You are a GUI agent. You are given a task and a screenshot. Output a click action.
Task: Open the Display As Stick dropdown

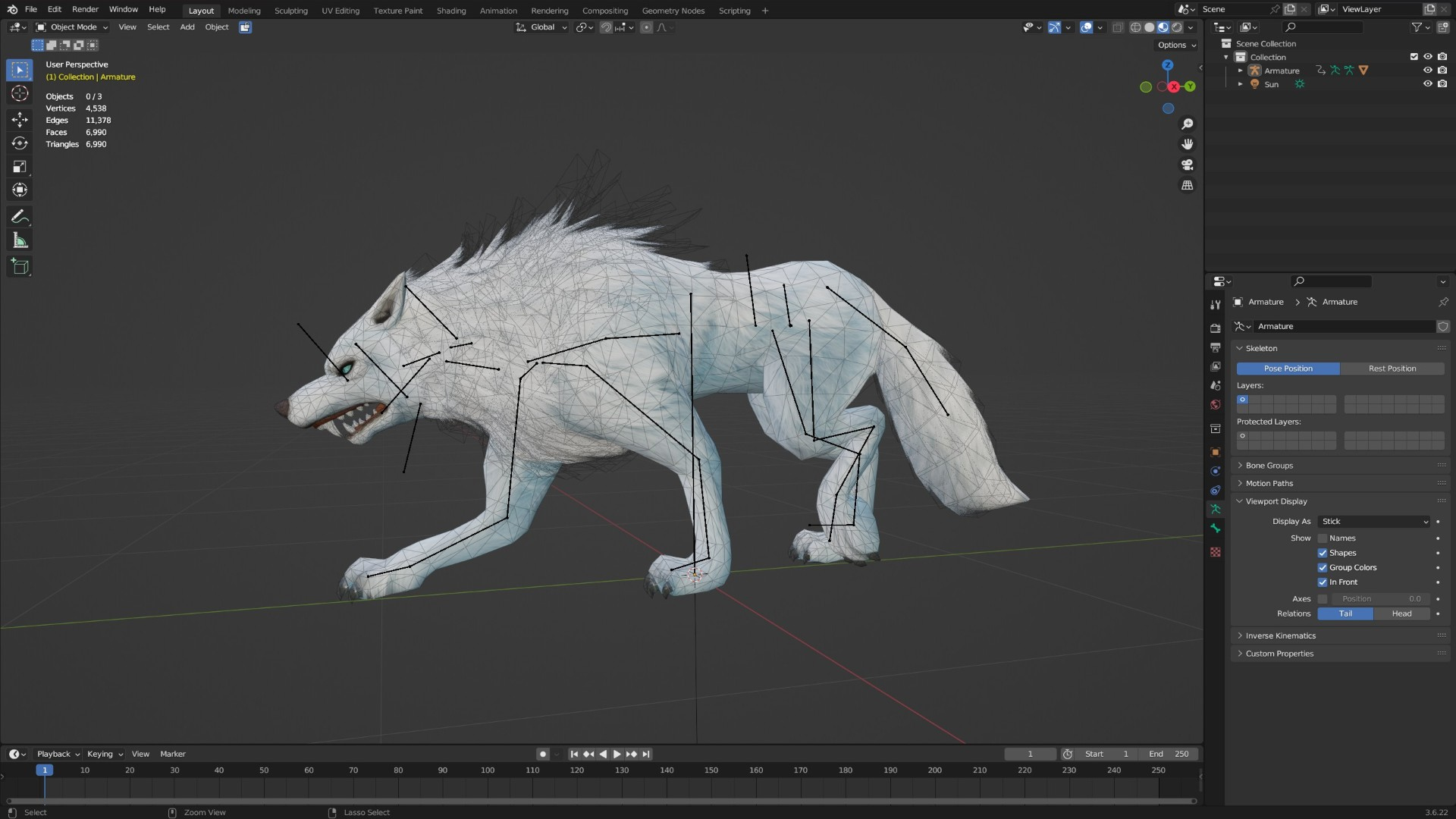[1375, 522]
